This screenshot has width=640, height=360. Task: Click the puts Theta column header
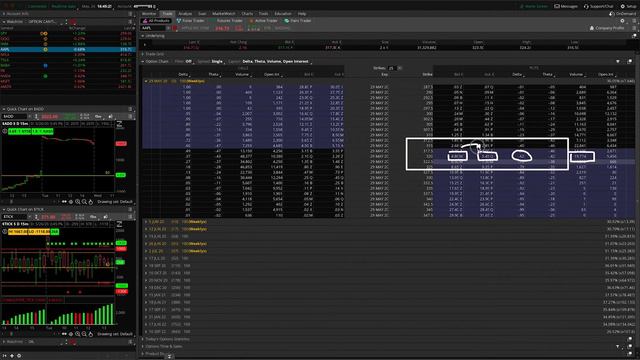pyautogui.click(x=547, y=74)
